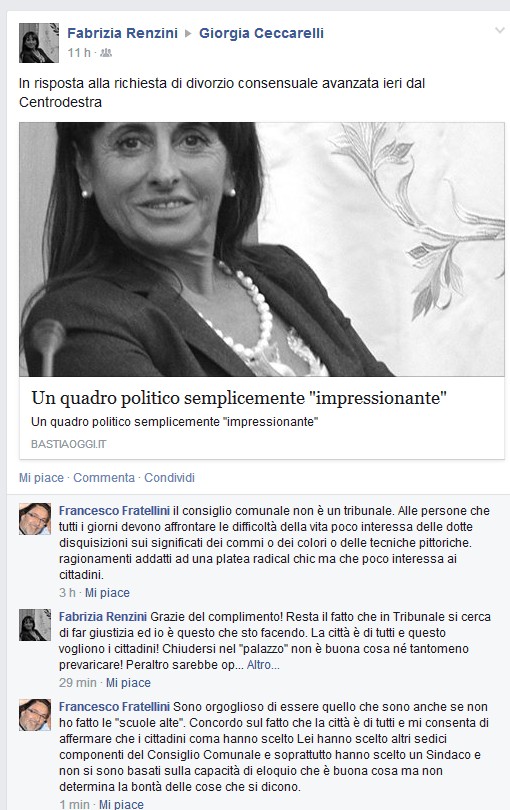Open Giorgia Ceccarelli's profile link
The image size is (510, 810).
pos(261,33)
